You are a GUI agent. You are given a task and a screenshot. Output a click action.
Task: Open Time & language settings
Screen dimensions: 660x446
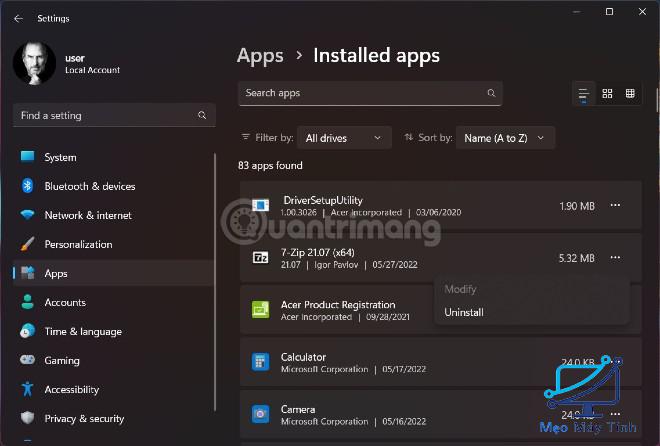point(114,331)
